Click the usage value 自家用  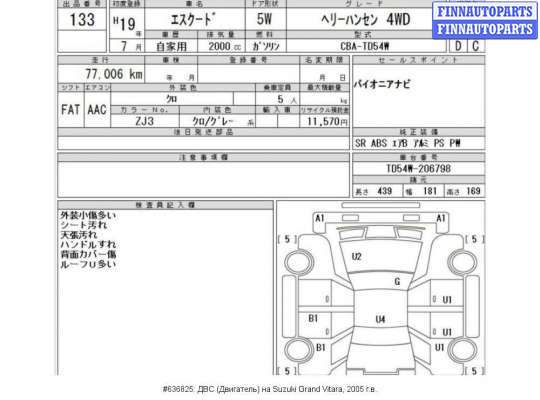click(x=171, y=46)
